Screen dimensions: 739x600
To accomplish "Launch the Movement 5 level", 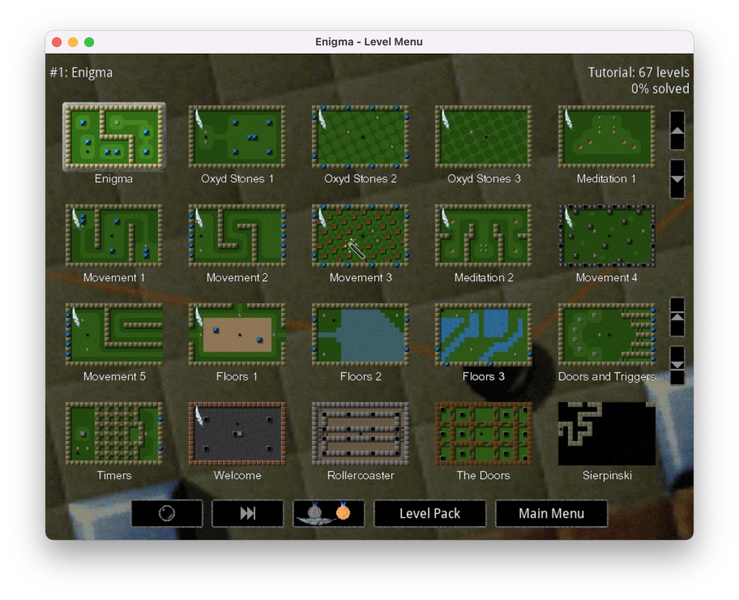I will pyautogui.click(x=114, y=335).
